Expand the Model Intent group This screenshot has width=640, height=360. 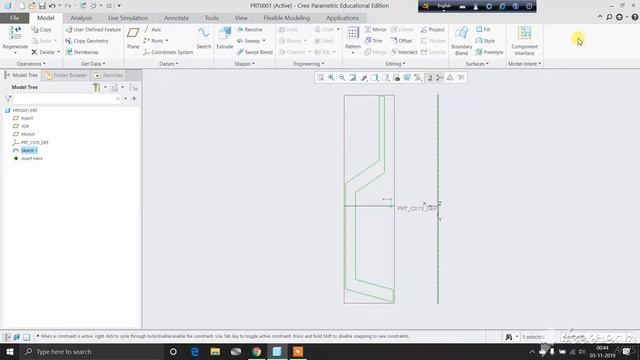coord(524,64)
